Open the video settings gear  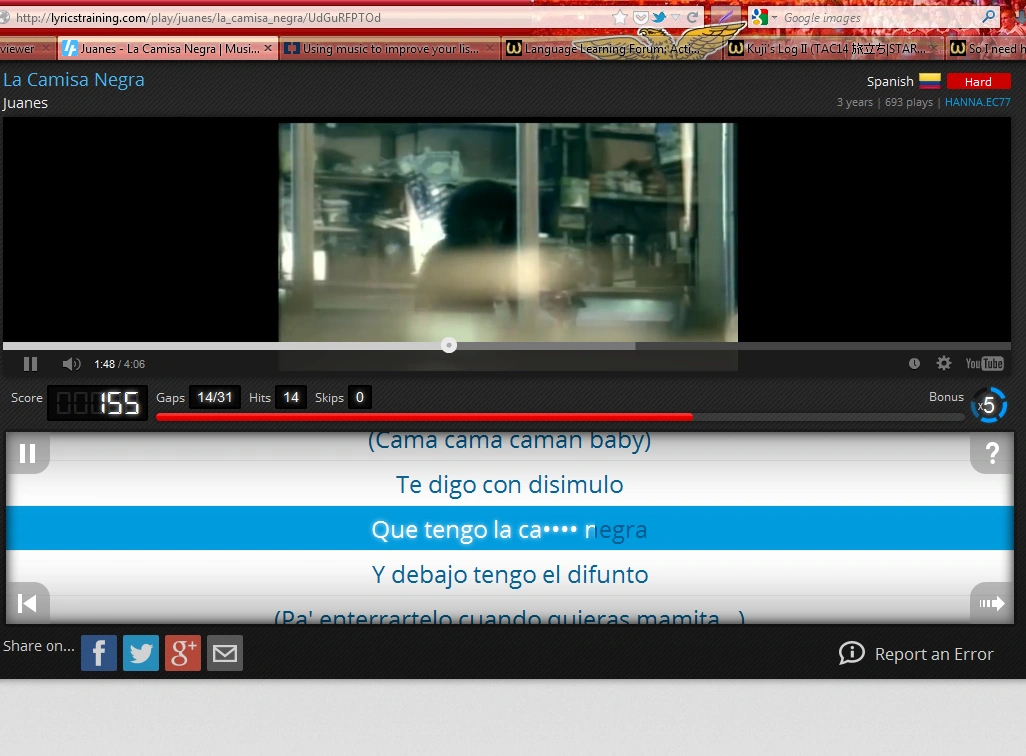(x=944, y=363)
